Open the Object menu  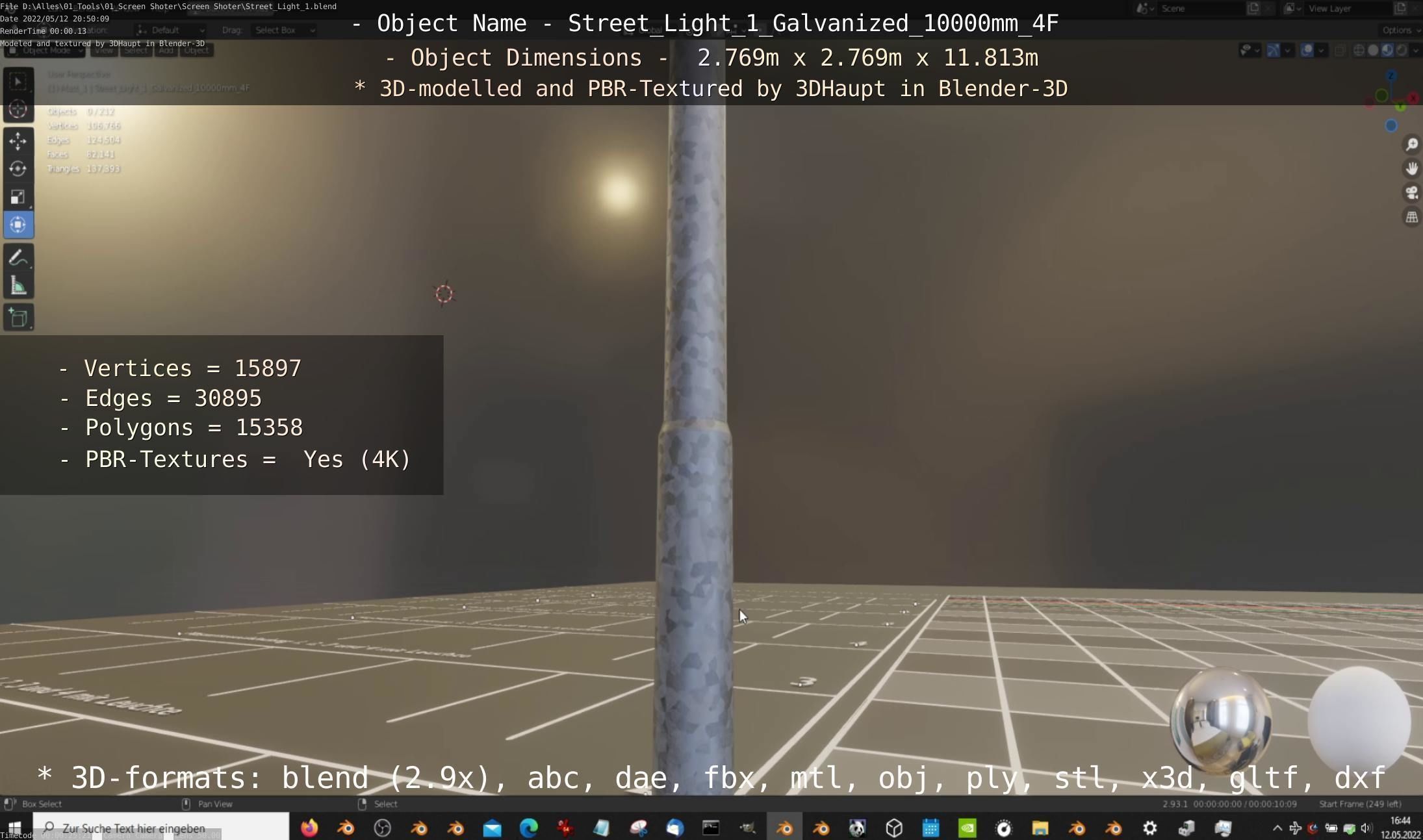click(x=196, y=50)
